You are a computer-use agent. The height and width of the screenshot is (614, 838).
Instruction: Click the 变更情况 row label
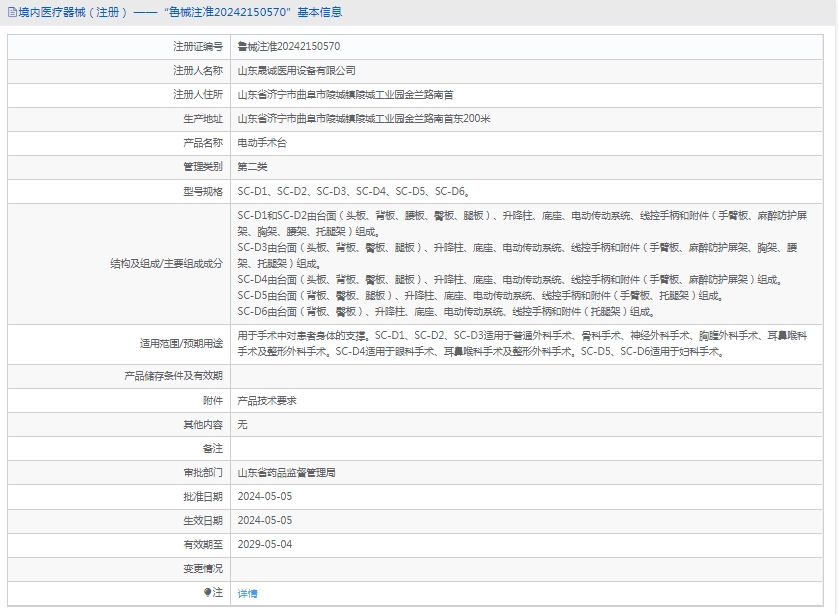[203, 568]
